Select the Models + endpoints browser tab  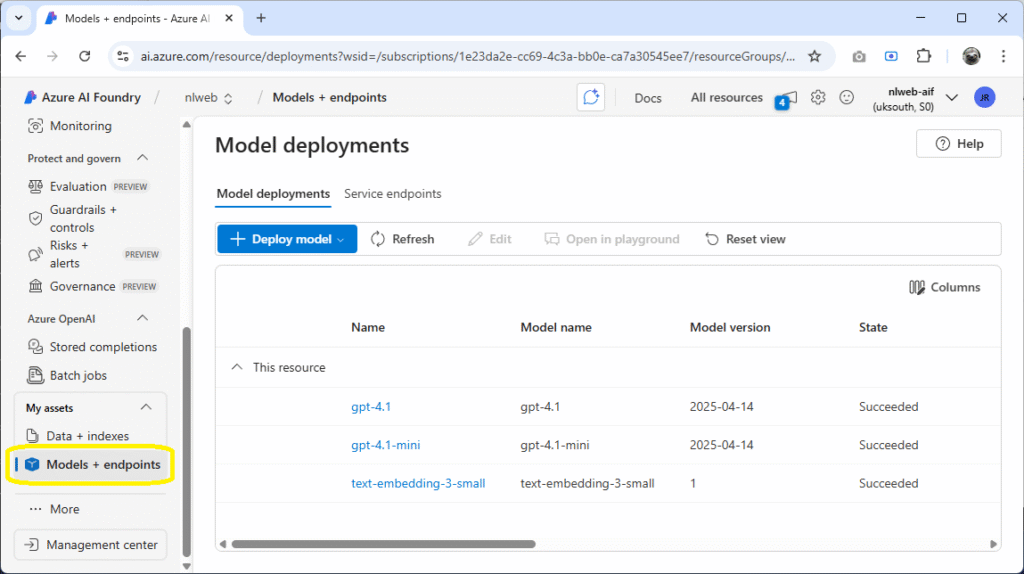(x=137, y=18)
